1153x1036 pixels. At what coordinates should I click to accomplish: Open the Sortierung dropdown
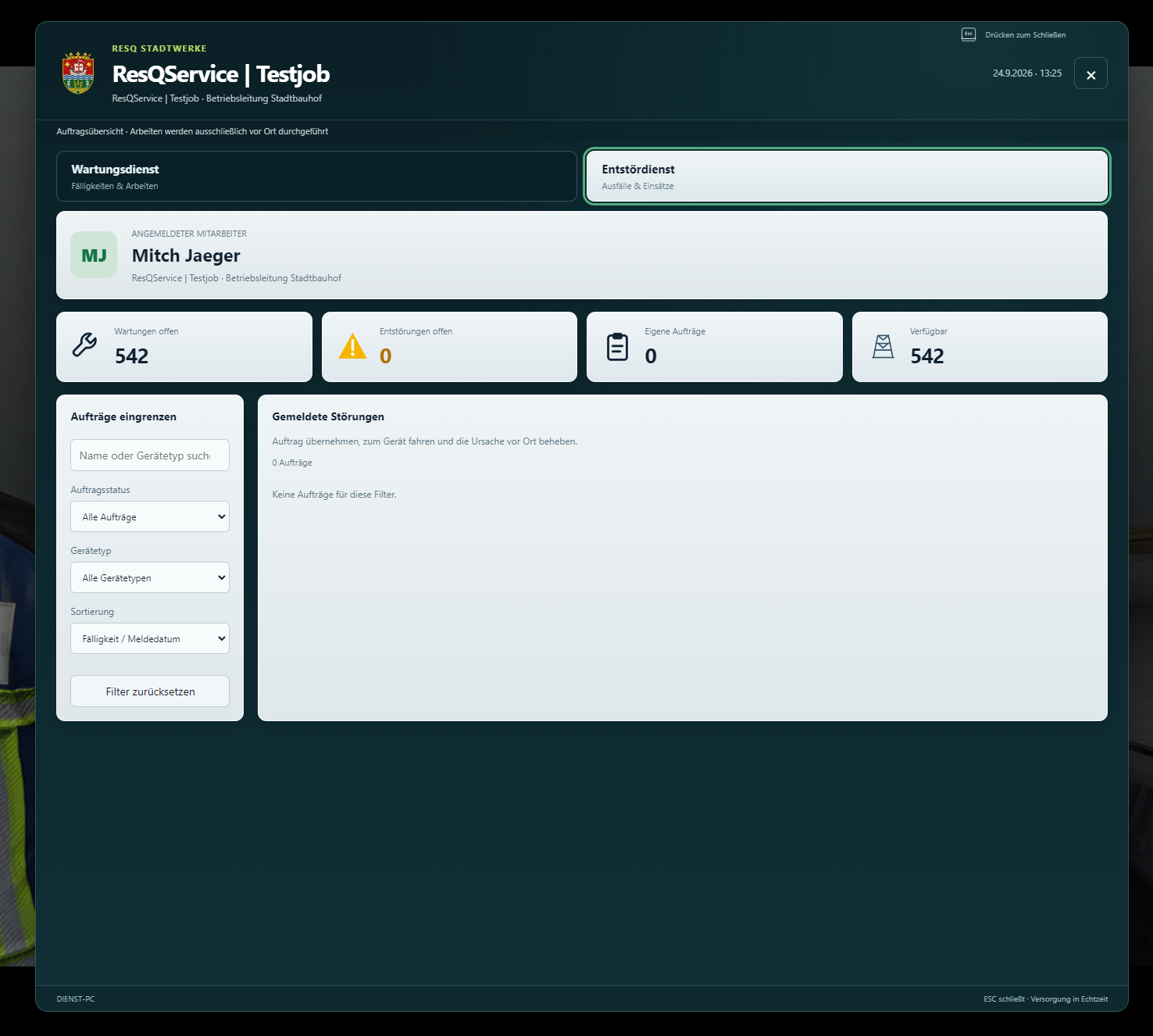coord(150,638)
